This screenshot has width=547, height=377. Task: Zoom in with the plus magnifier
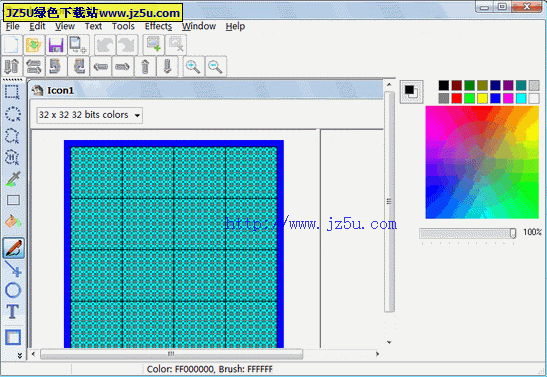pyautogui.click(x=194, y=66)
